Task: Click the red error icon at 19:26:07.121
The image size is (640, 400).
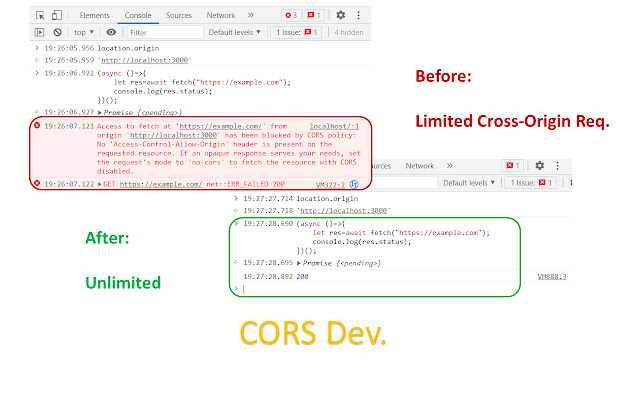Action: pos(37,126)
